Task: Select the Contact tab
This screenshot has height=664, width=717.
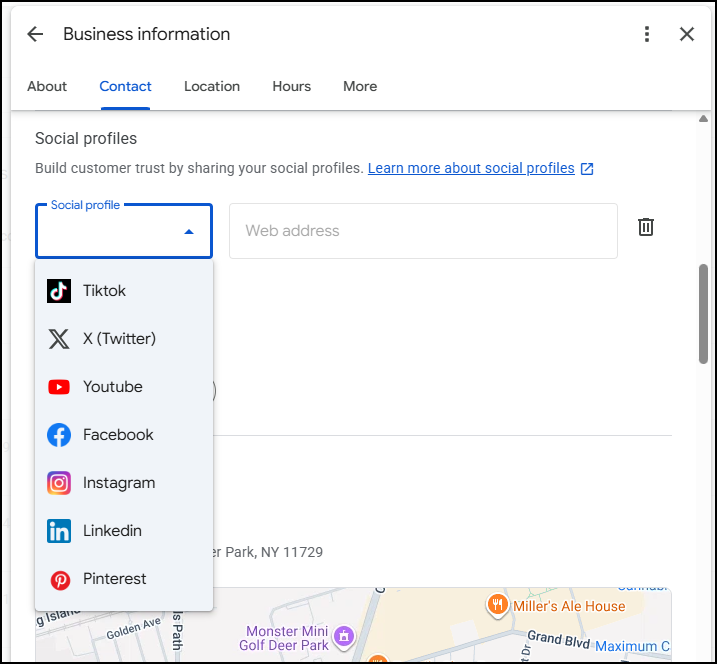Action: [x=125, y=86]
